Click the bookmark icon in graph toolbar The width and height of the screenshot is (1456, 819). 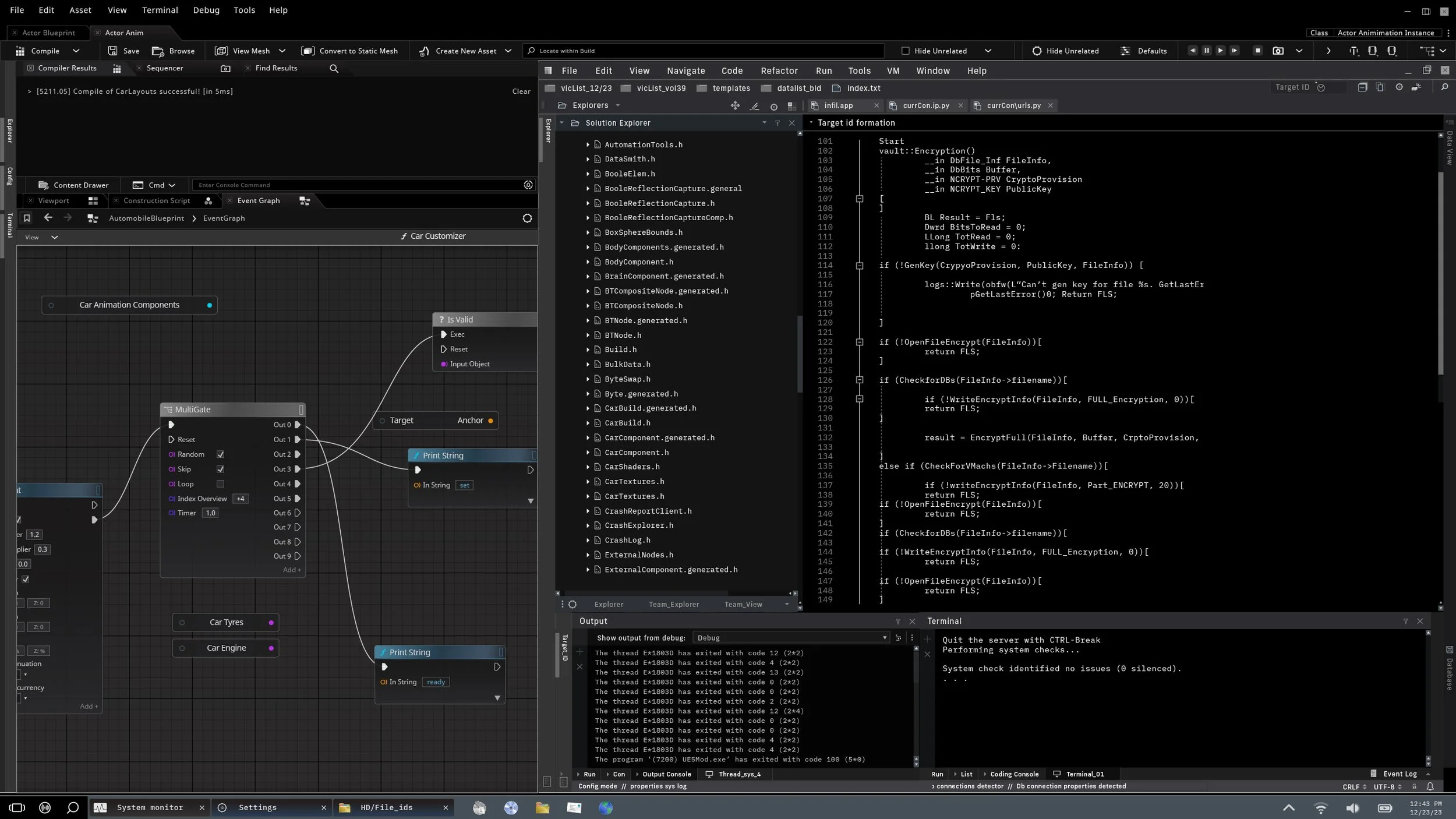click(x=26, y=218)
